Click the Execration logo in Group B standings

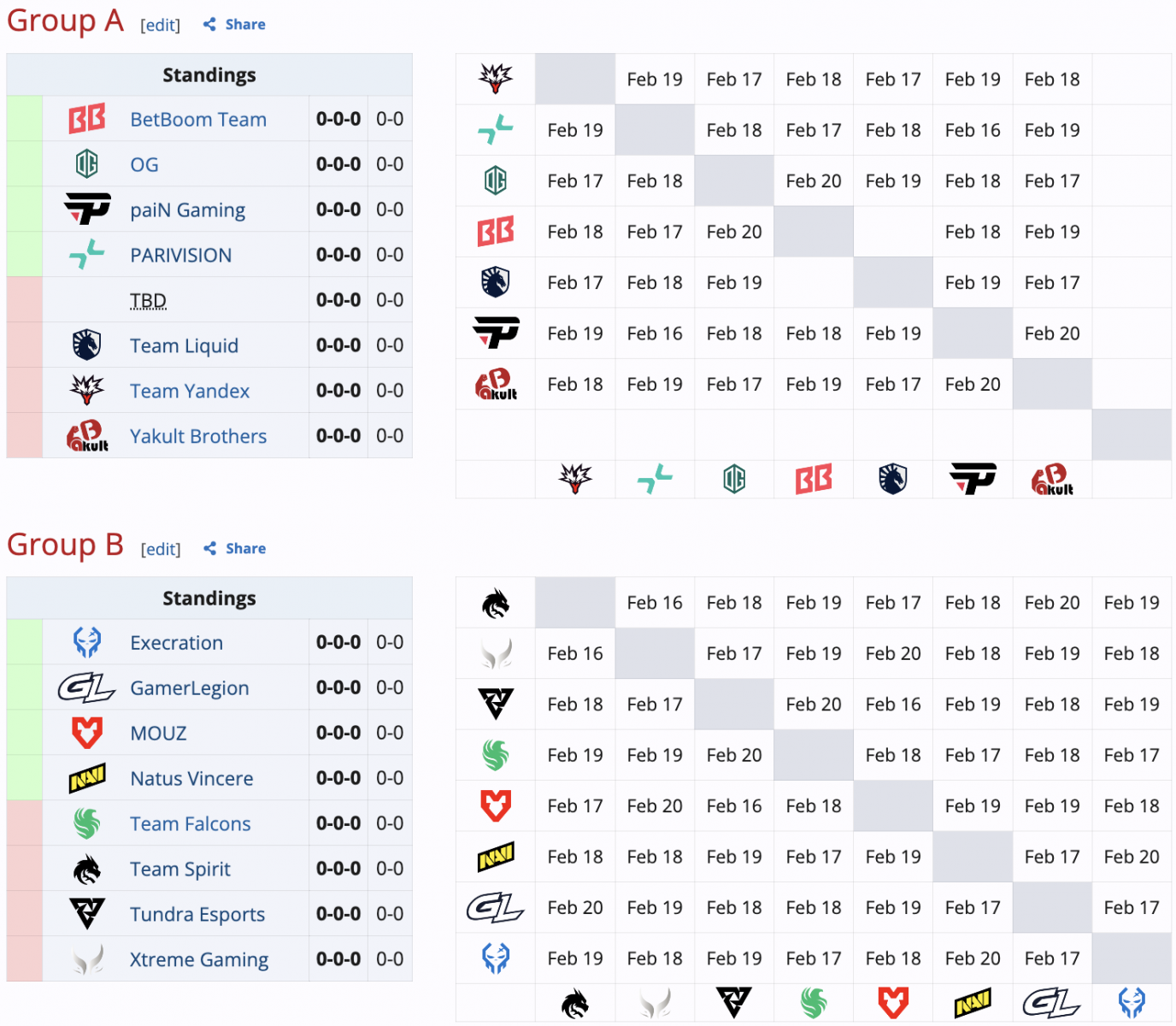click(x=86, y=642)
